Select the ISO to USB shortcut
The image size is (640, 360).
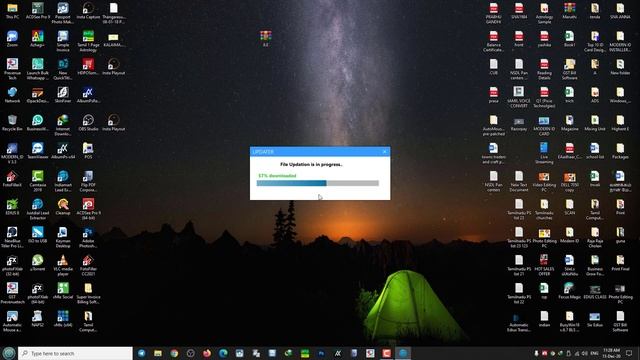click(x=38, y=235)
